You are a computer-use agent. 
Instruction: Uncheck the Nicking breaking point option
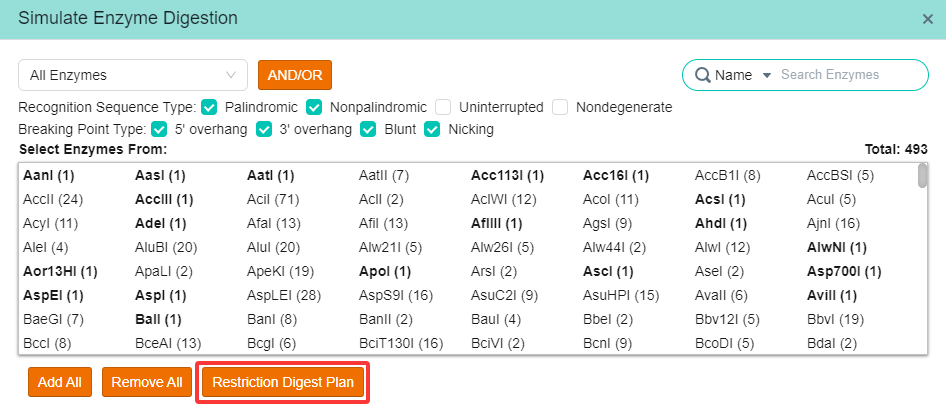432,129
